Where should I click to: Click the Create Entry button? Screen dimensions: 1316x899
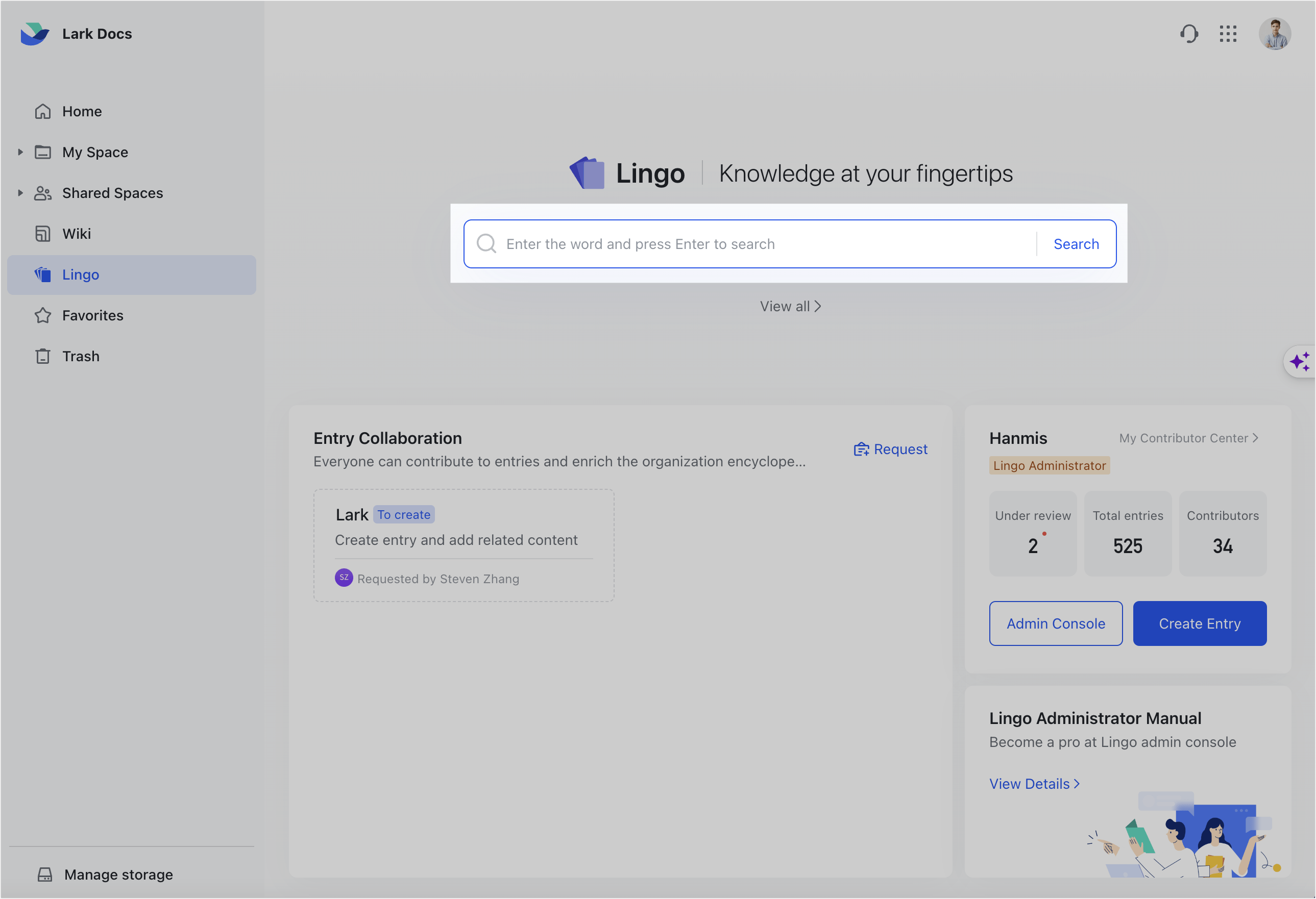point(1199,623)
